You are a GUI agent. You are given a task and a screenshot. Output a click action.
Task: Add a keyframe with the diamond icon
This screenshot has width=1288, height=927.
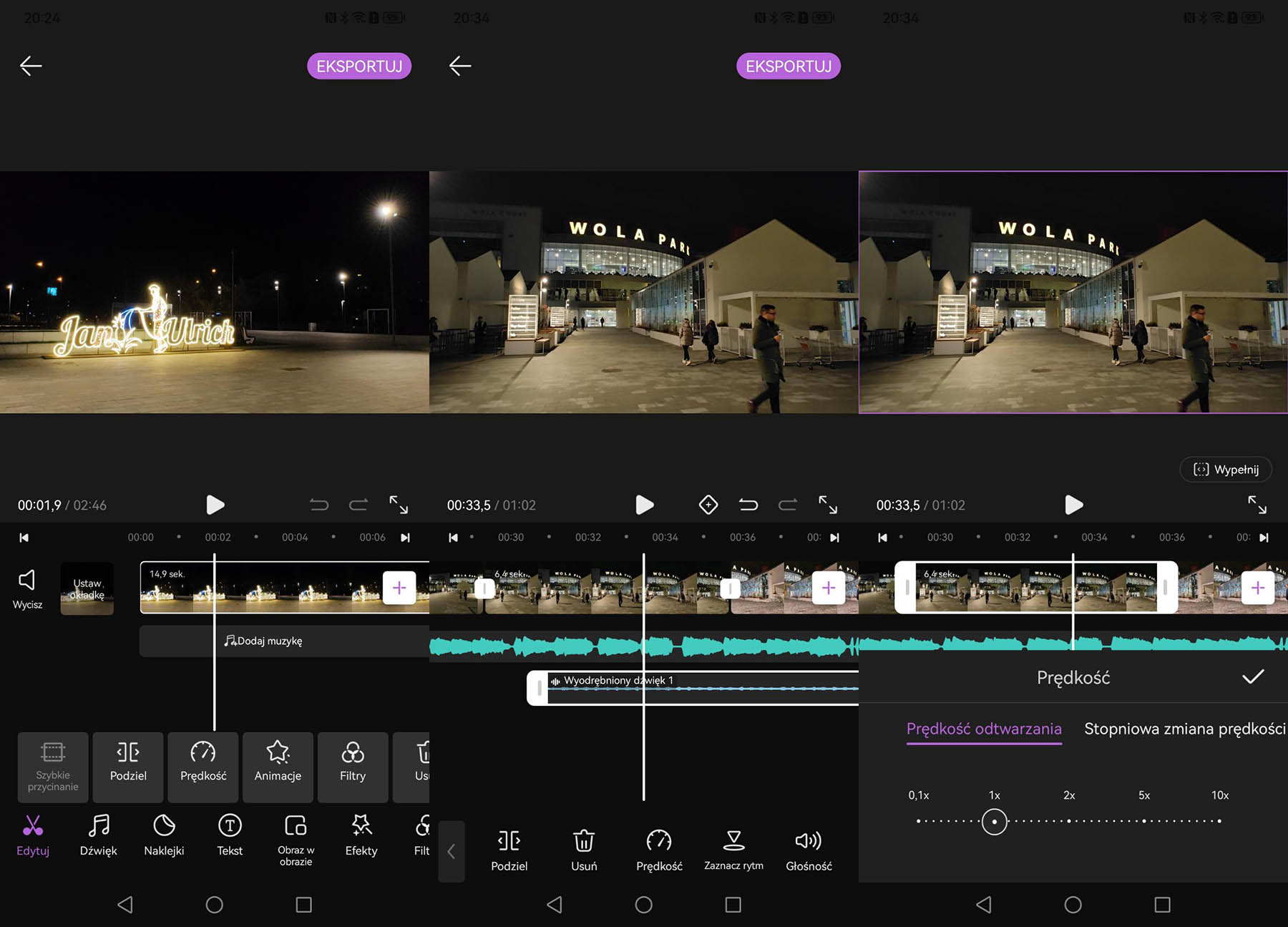[x=708, y=505]
